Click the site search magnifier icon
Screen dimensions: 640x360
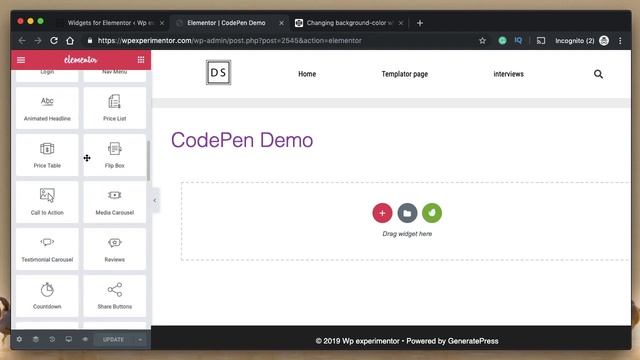598,74
